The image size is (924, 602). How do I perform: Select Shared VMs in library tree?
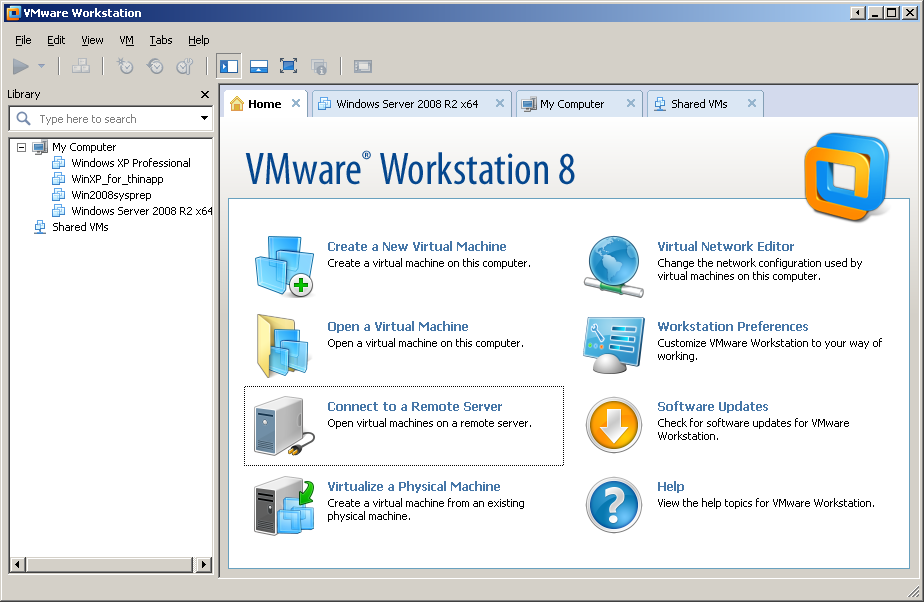pos(80,227)
